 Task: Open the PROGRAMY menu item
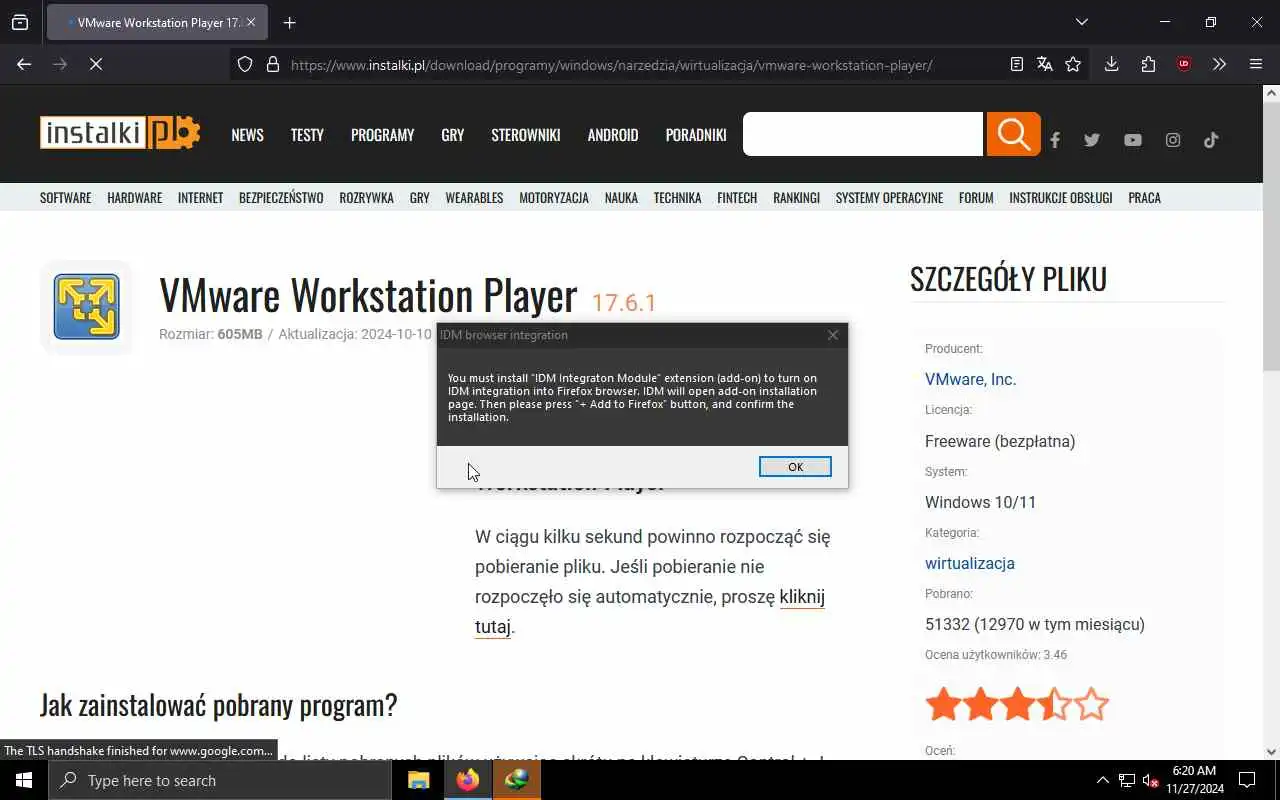pyautogui.click(x=382, y=135)
